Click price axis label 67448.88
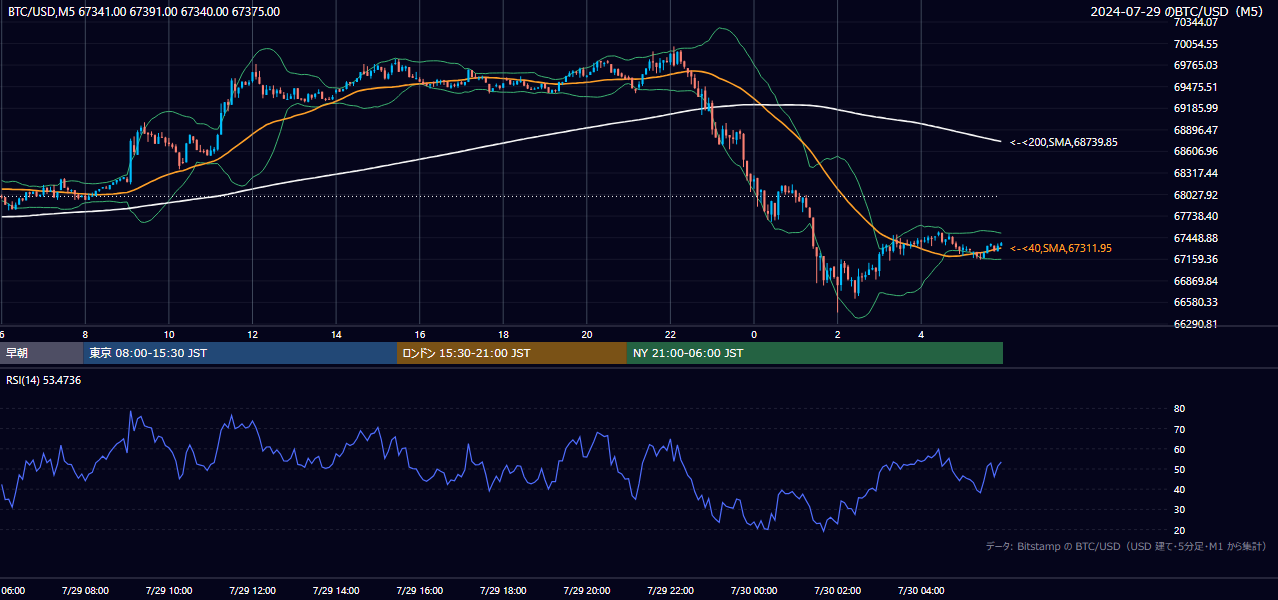Screen dimensions: 1278x600 pos(1196,238)
